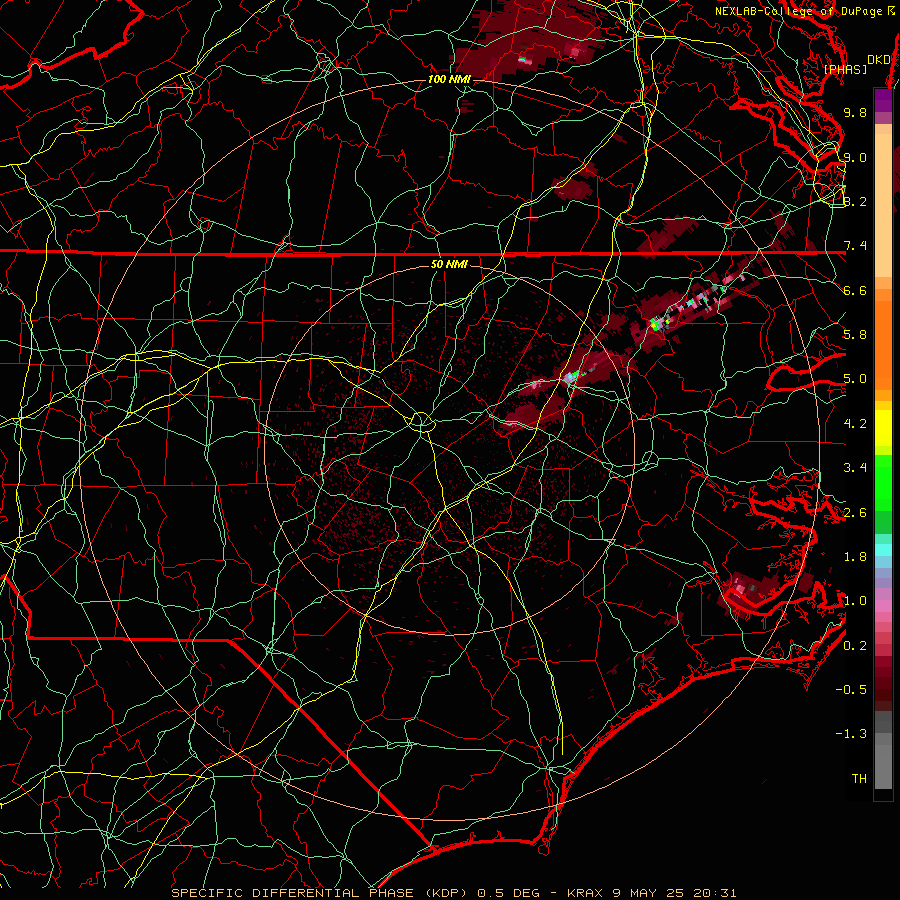Select the 100 NMI range ring label

point(449,79)
